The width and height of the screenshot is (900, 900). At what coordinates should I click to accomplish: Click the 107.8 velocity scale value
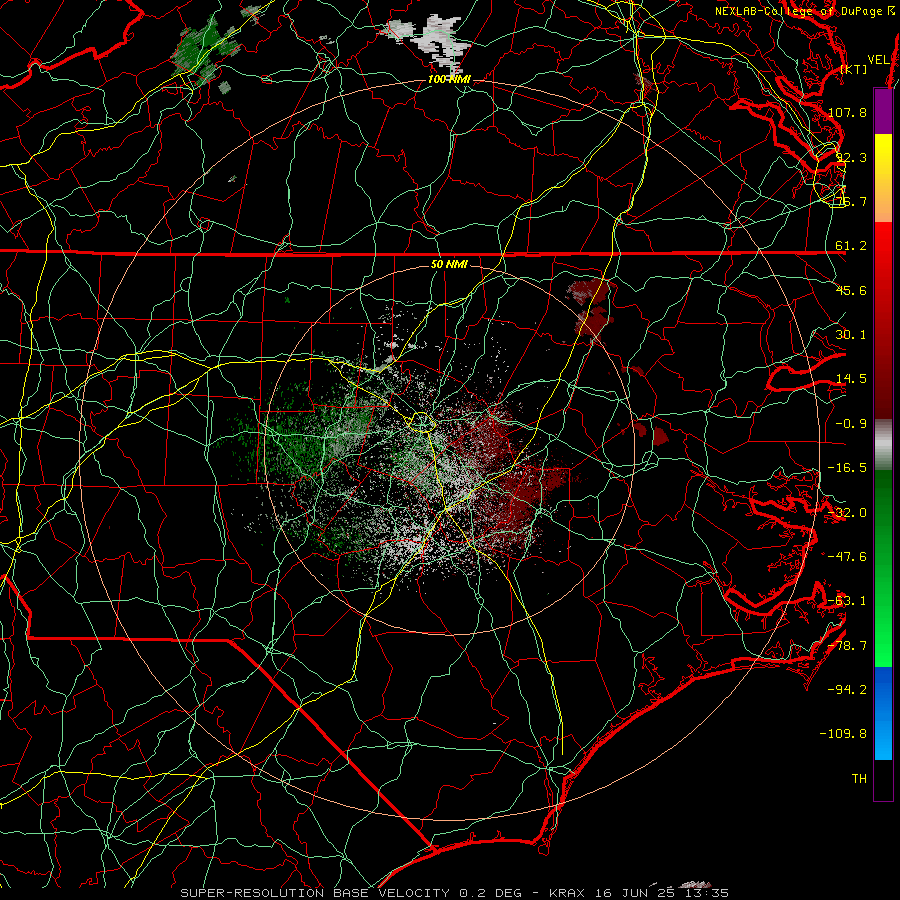847,112
